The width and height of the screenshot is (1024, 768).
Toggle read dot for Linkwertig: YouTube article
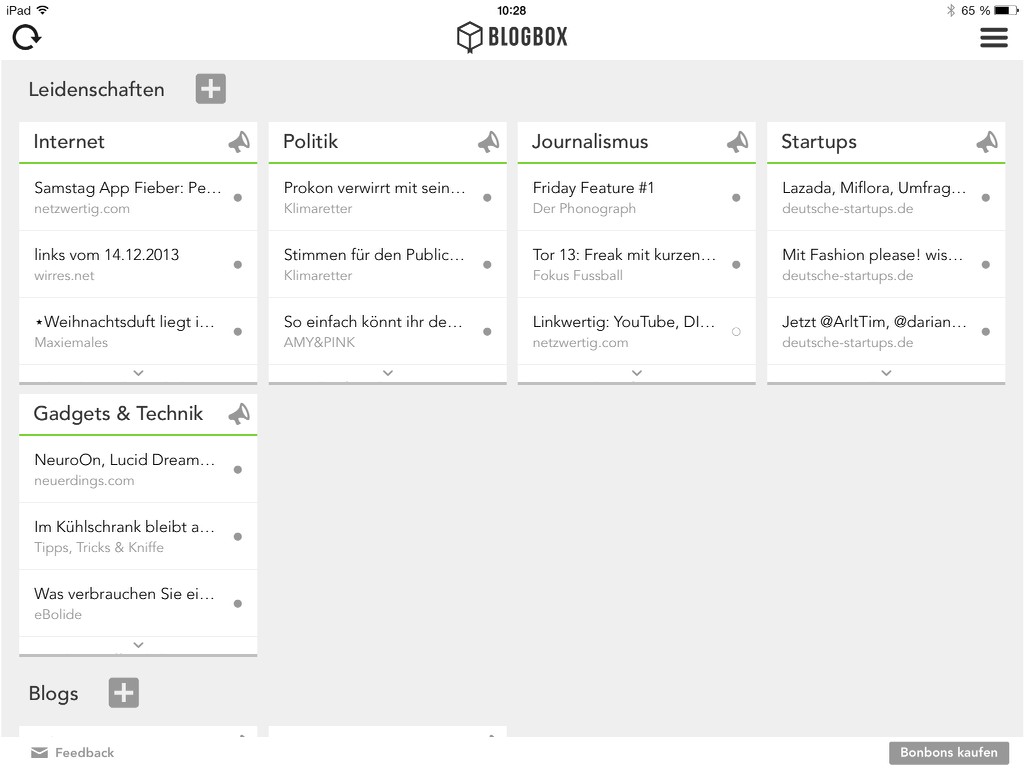[736, 332]
